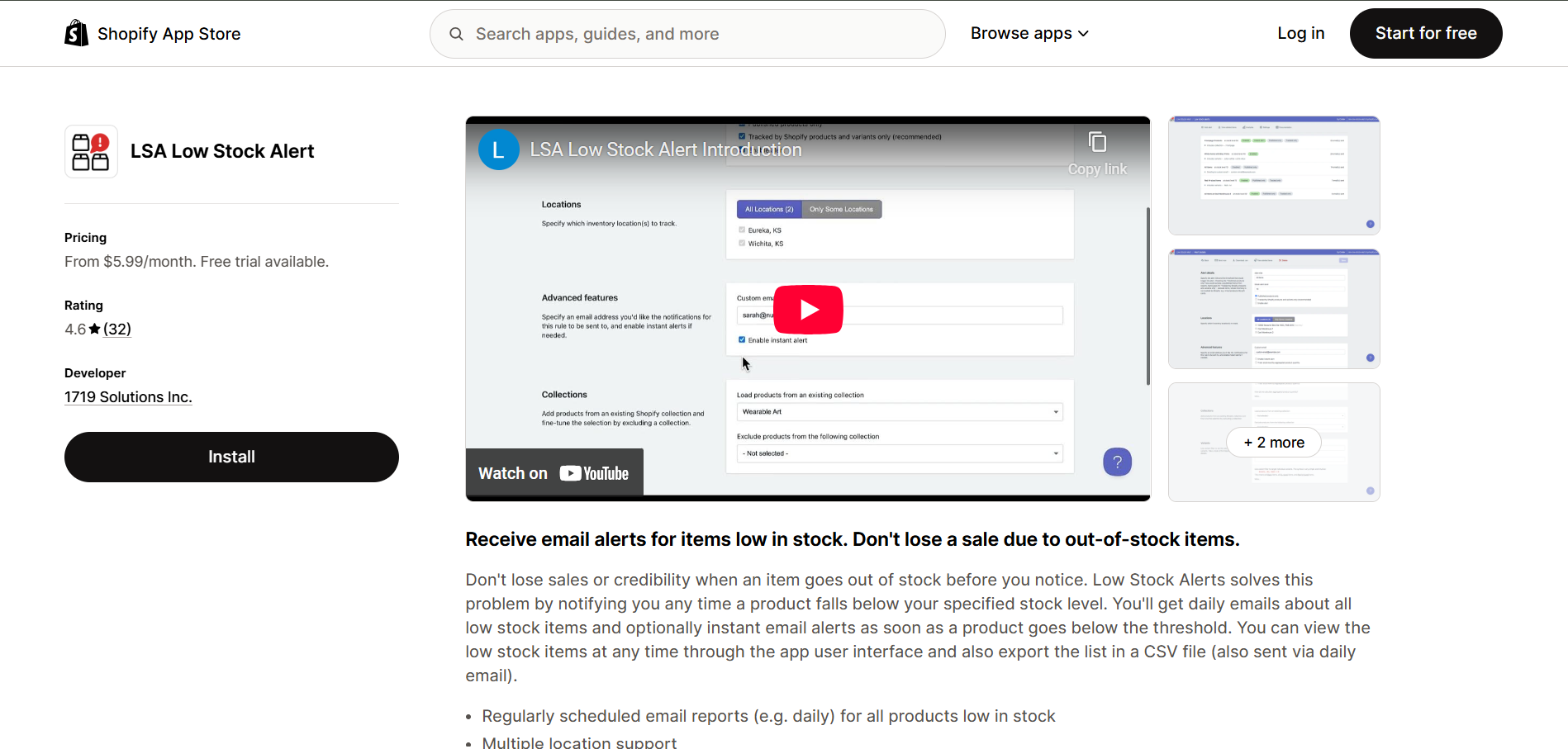Click the search magnifier icon
The height and width of the screenshot is (749, 1568).
(456, 34)
